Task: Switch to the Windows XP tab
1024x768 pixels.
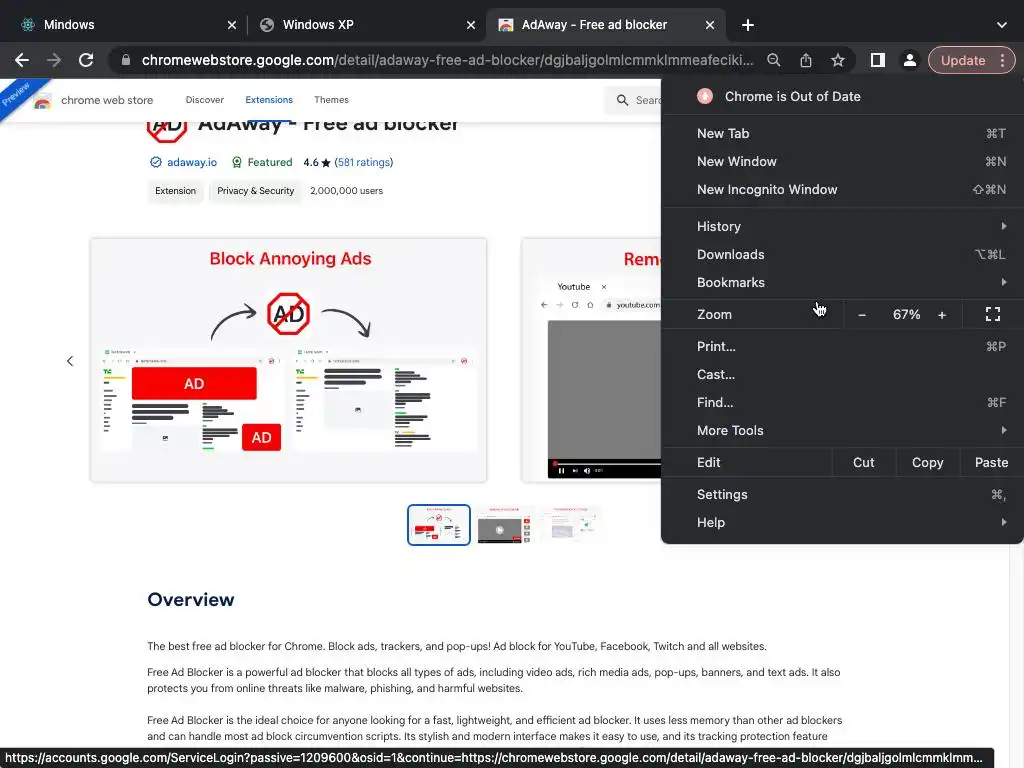Action: (x=366, y=25)
